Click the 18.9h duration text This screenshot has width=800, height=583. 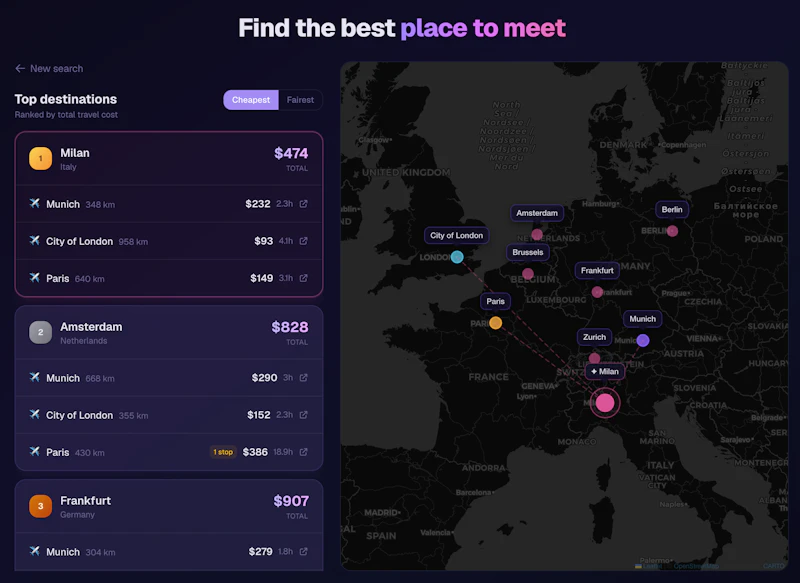283,452
